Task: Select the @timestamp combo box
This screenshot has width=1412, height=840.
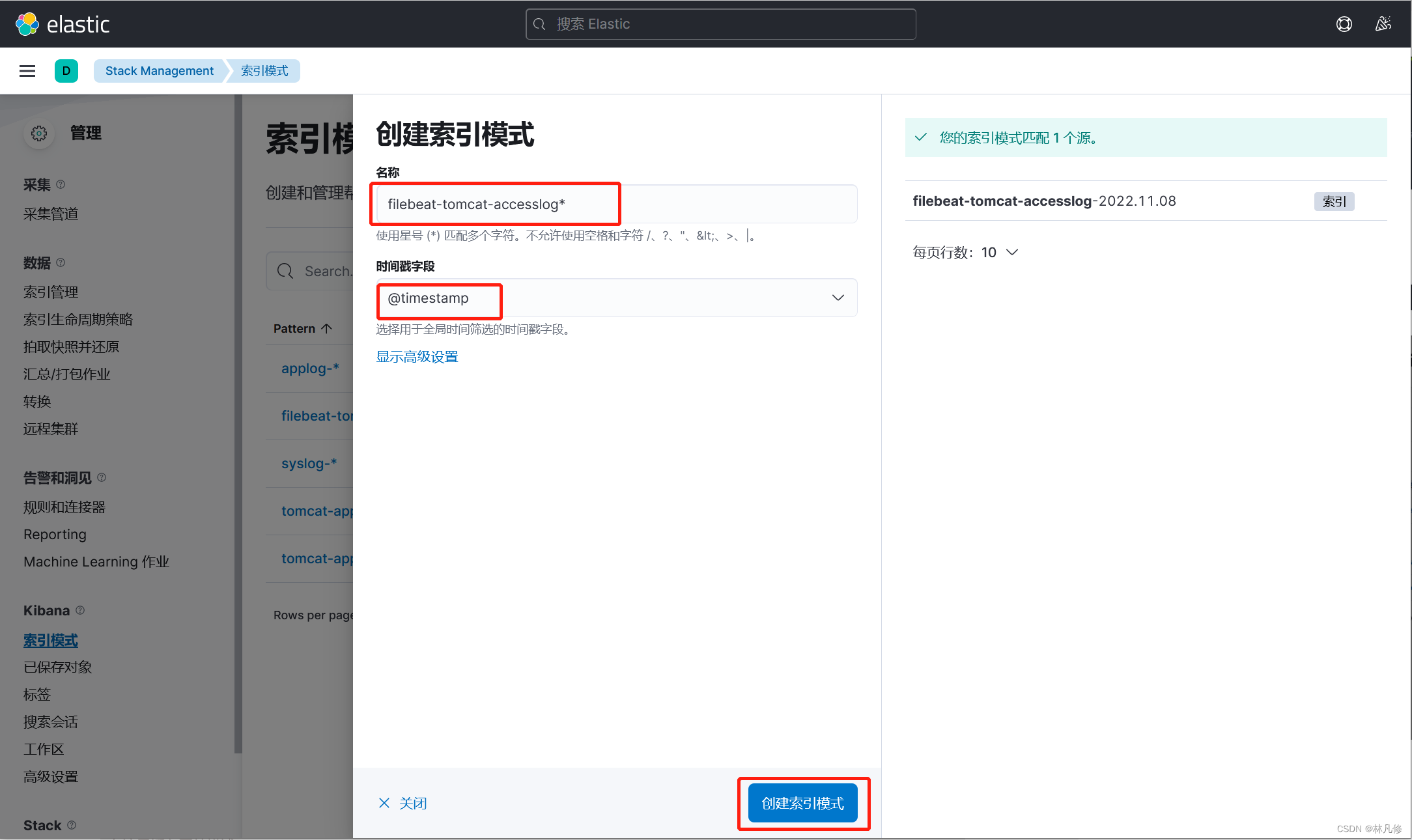Action: point(616,298)
